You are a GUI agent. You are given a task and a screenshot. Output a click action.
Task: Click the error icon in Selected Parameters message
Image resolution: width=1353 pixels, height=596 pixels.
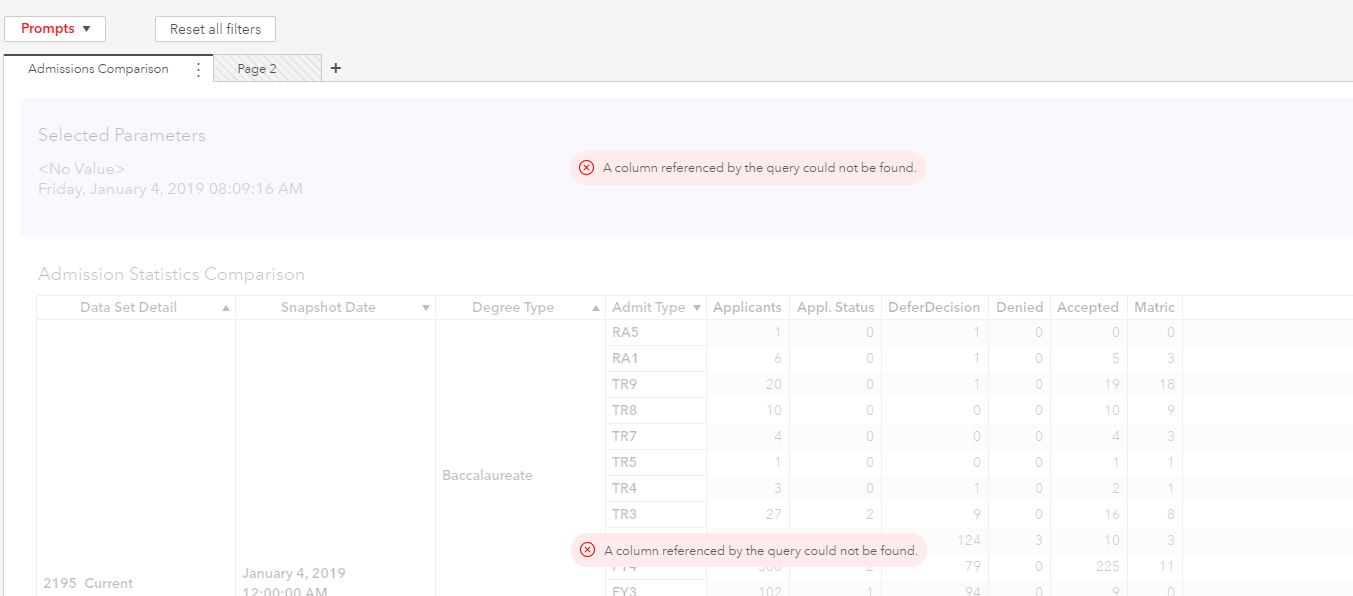tap(587, 168)
